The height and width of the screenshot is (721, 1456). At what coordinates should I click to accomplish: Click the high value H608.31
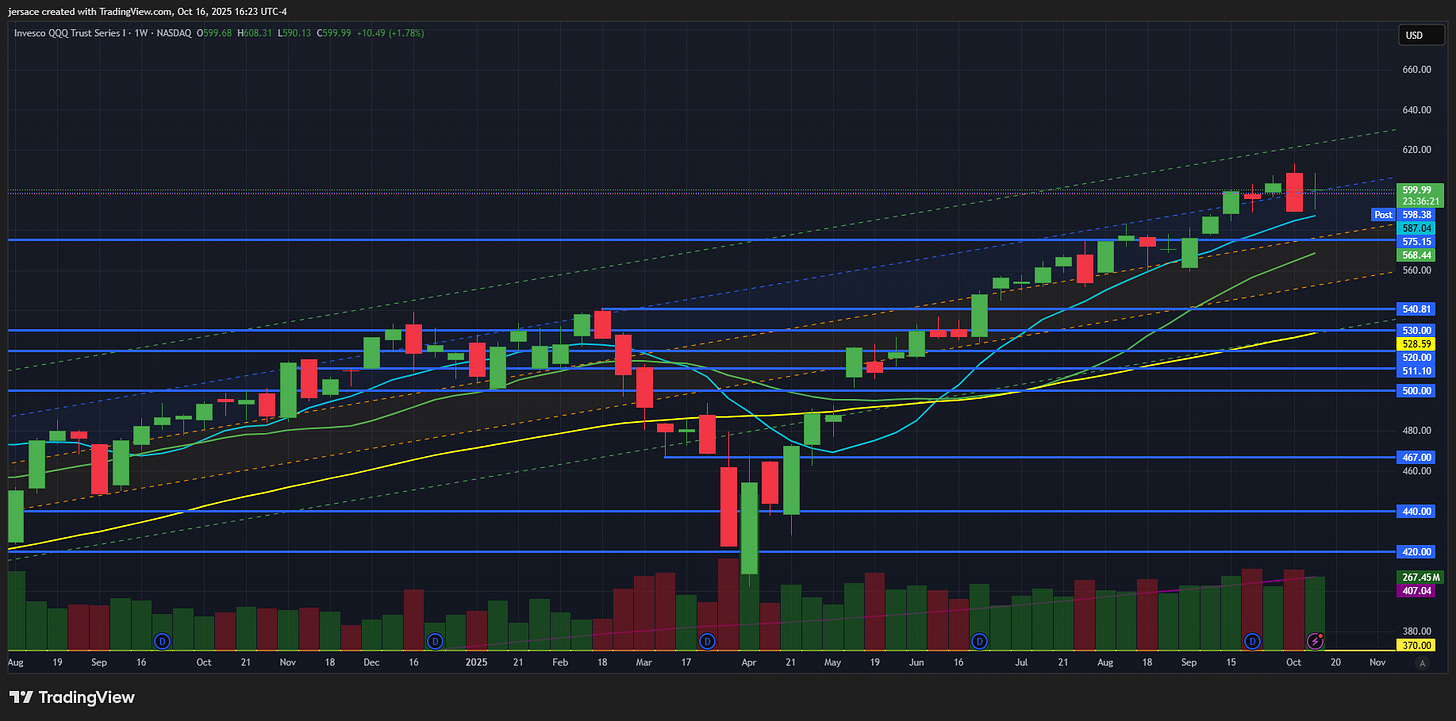click(x=256, y=33)
